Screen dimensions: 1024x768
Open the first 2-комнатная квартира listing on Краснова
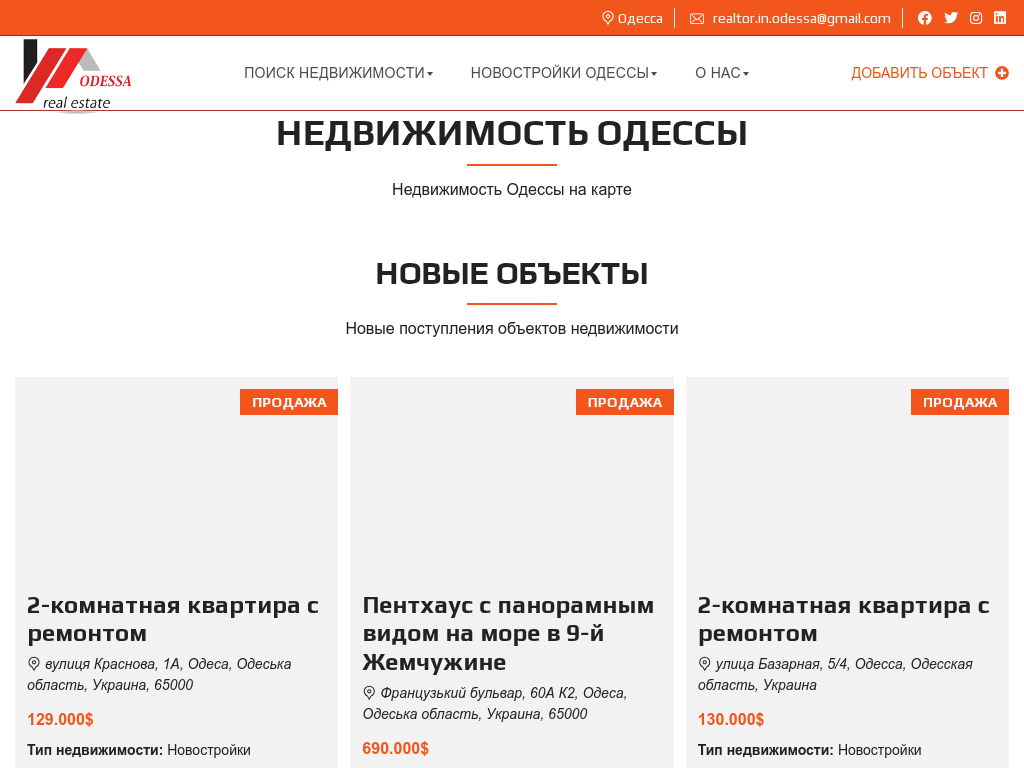click(173, 619)
